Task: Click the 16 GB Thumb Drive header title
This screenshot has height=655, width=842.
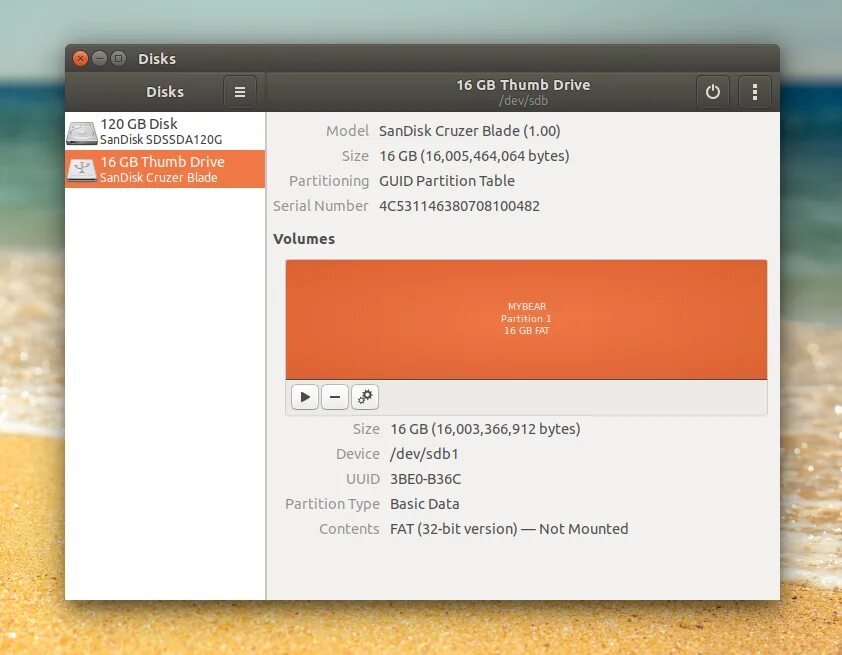Action: coord(524,85)
